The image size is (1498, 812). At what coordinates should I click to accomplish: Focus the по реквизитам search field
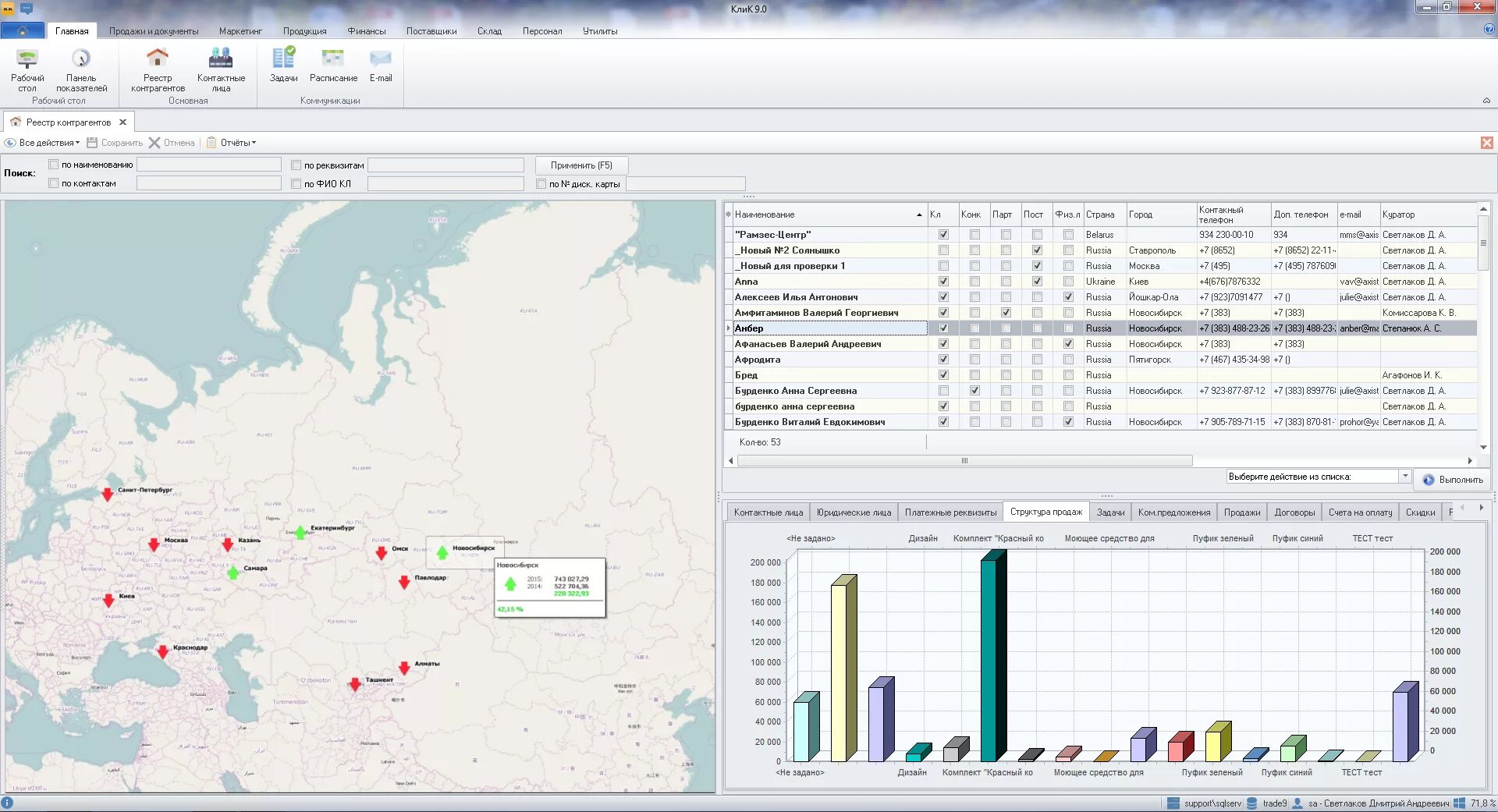tap(445, 165)
